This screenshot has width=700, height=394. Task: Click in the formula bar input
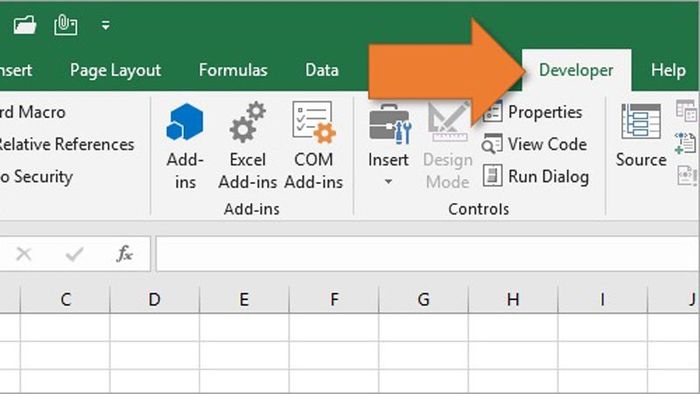pyautogui.click(x=428, y=254)
